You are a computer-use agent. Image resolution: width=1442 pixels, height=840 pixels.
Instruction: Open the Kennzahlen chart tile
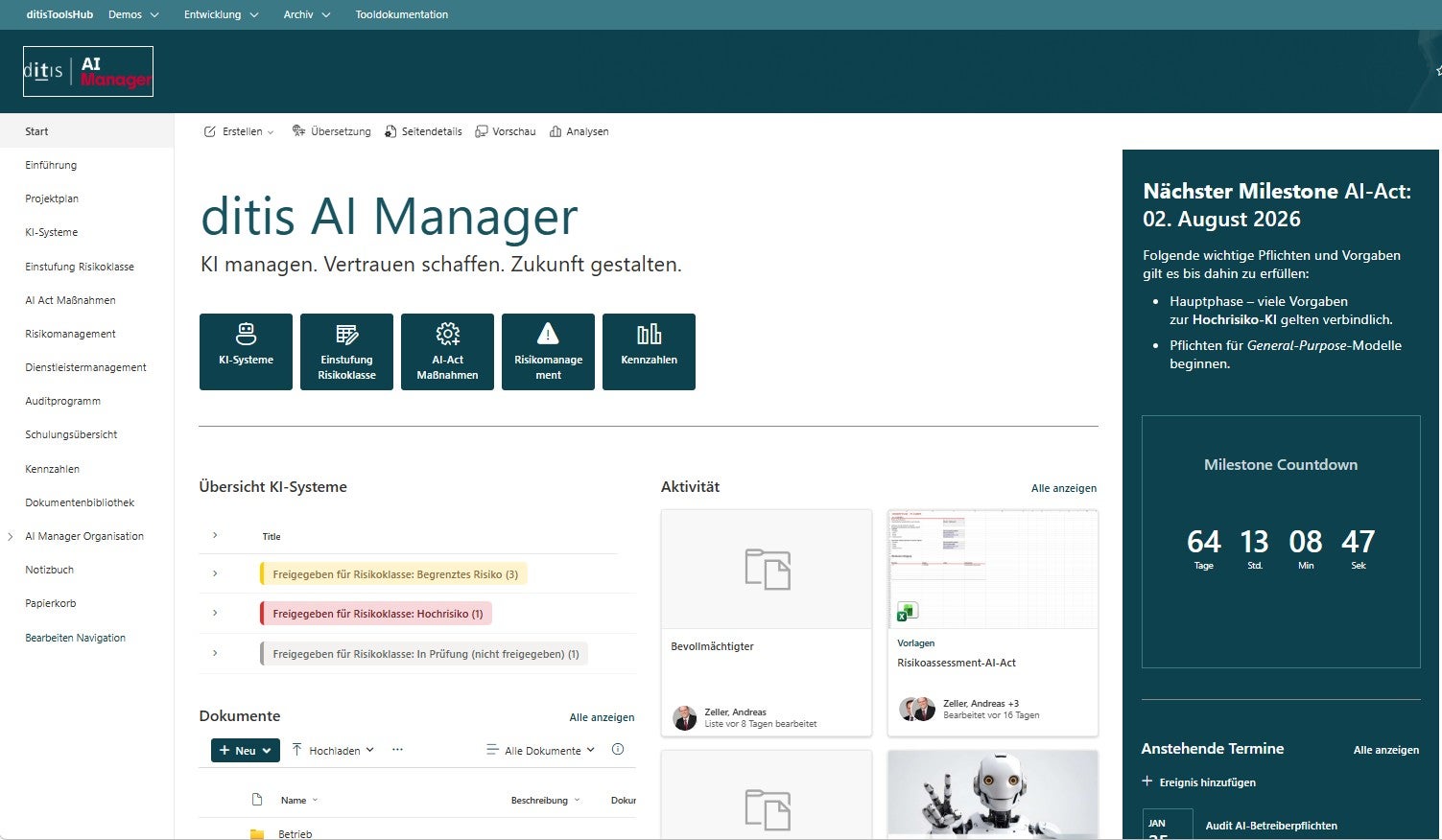pos(649,352)
